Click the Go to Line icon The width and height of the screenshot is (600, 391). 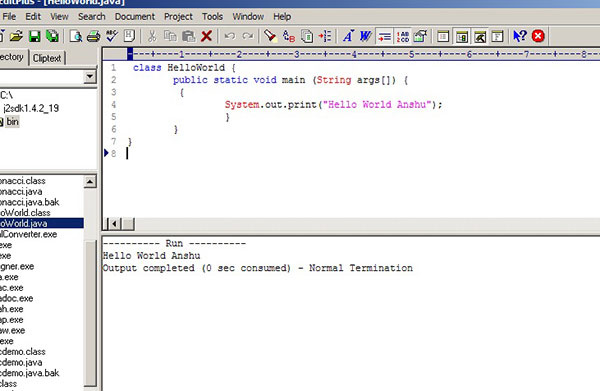click(325, 36)
